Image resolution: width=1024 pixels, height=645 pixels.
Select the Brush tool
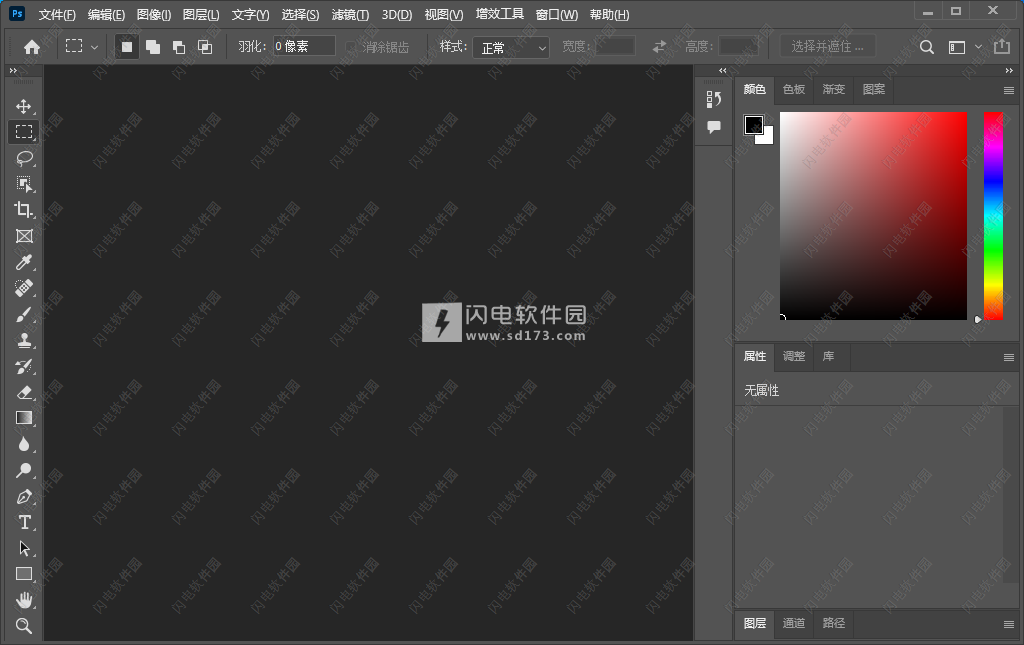(24, 314)
